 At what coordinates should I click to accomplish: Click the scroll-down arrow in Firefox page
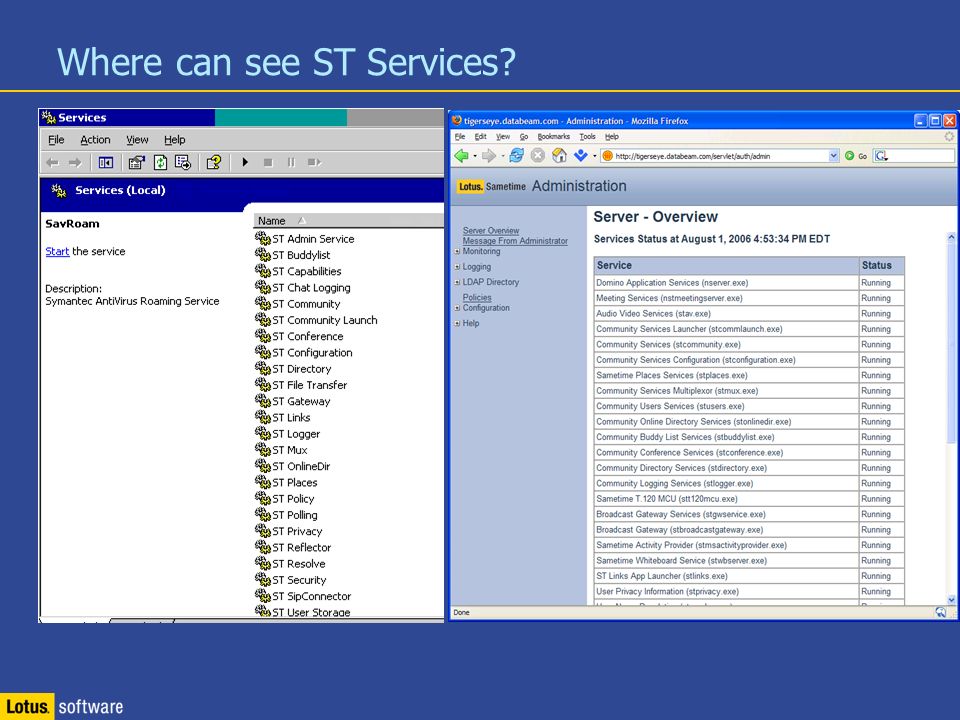tap(951, 599)
